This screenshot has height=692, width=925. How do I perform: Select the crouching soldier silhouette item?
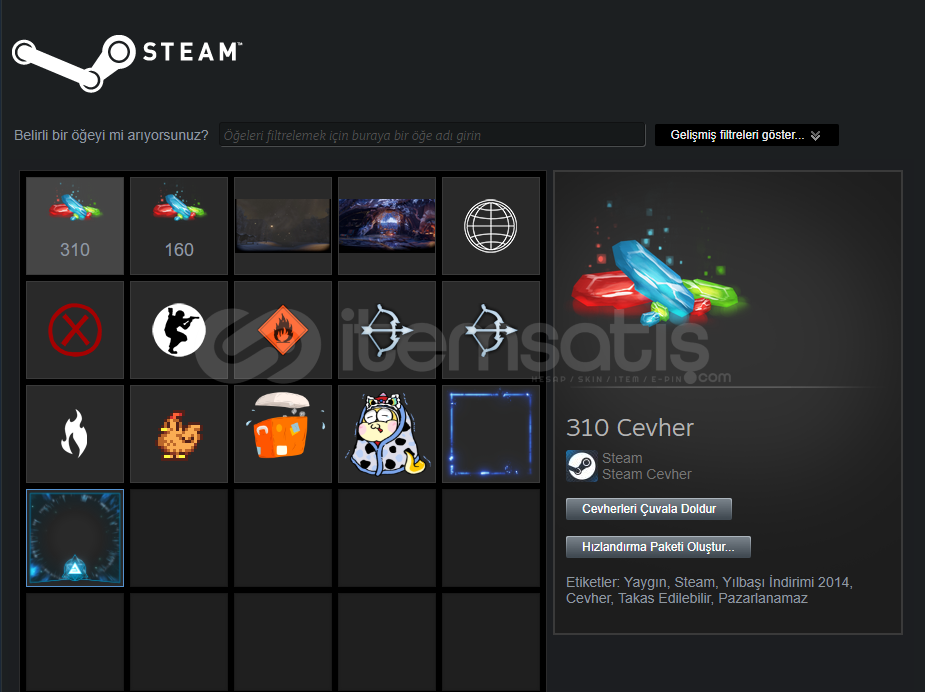(x=179, y=330)
